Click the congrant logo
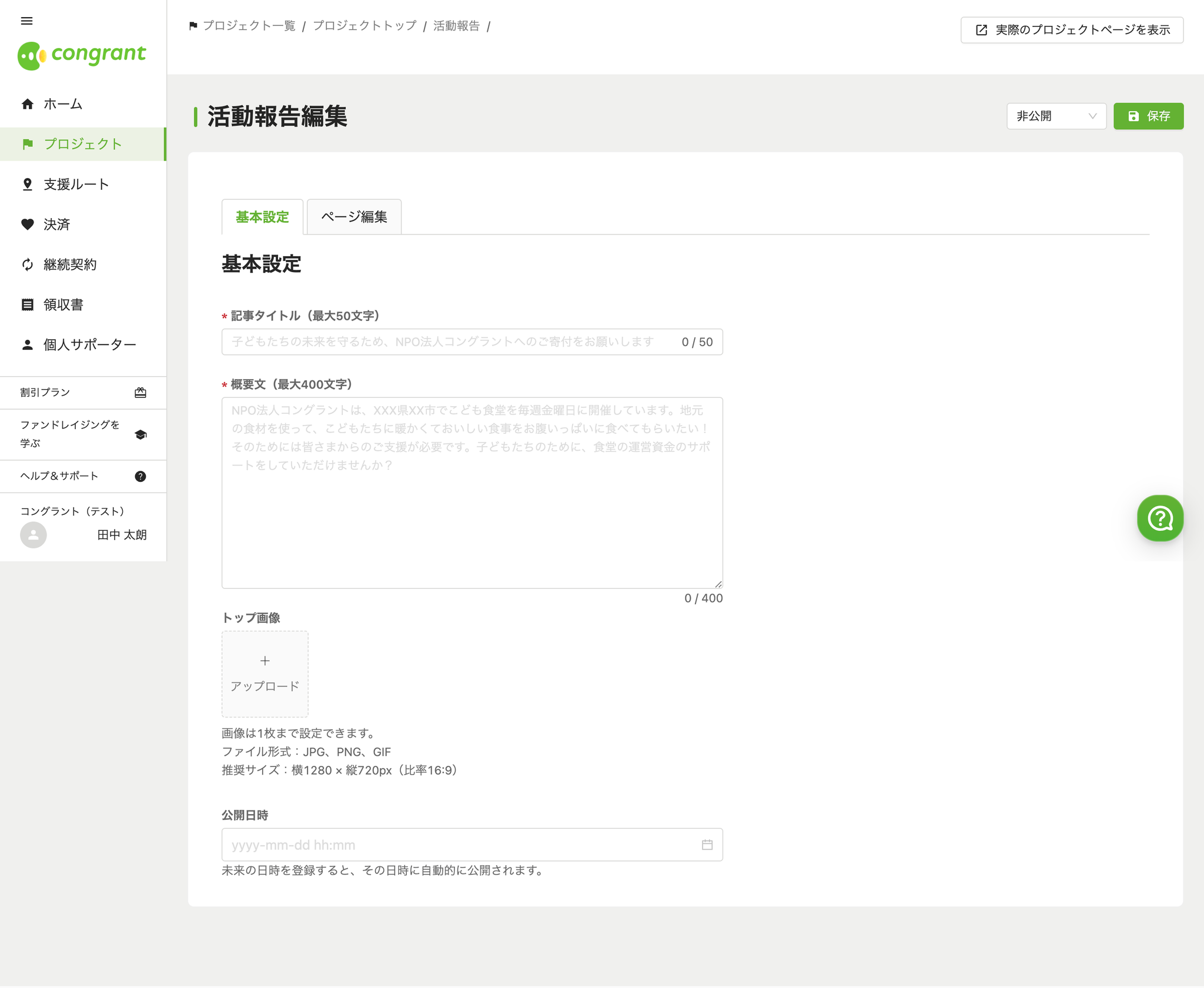The width and height of the screenshot is (1204, 988). pyautogui.click(x=82, y=55)
